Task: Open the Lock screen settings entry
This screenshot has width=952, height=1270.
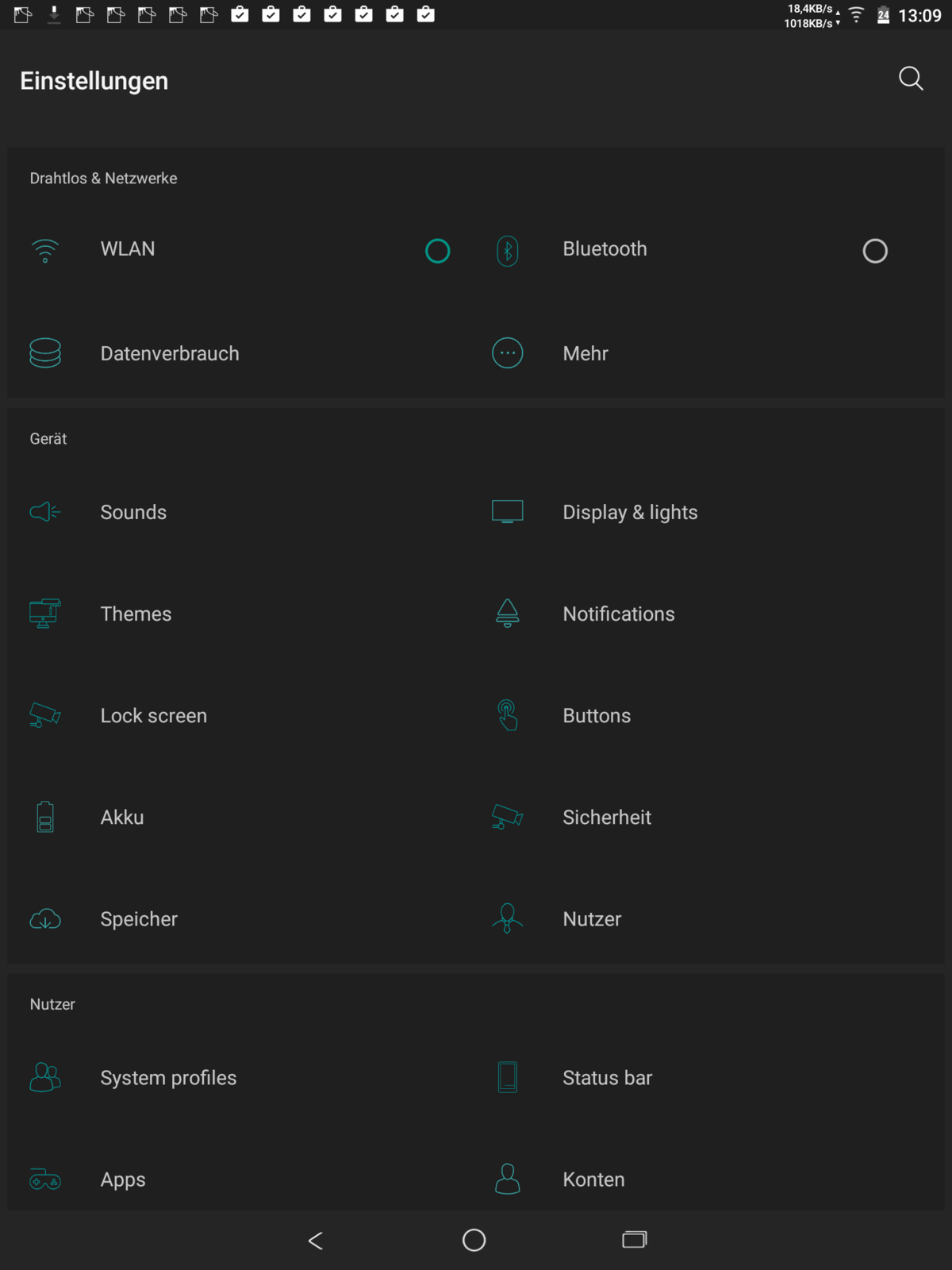Action: click(x=153, y=715)
